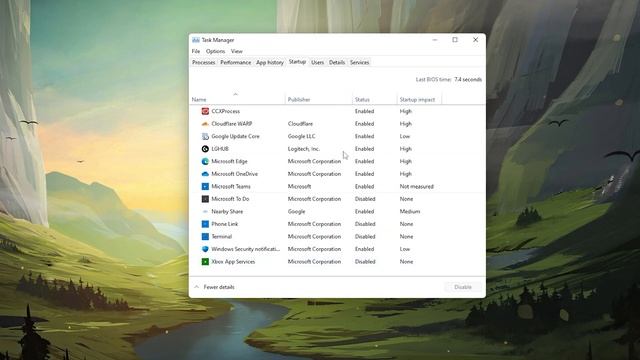The height and width of the screenshot is (360, 640).
Task: Click the Google Update Core icon
Action: [x=205, y=136]
